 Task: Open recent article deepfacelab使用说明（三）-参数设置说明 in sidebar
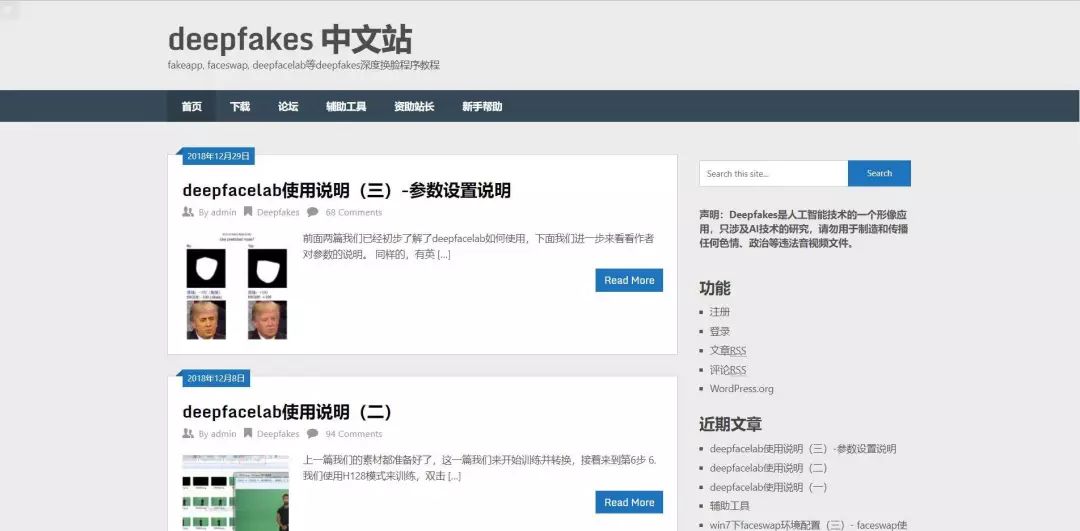803,449
